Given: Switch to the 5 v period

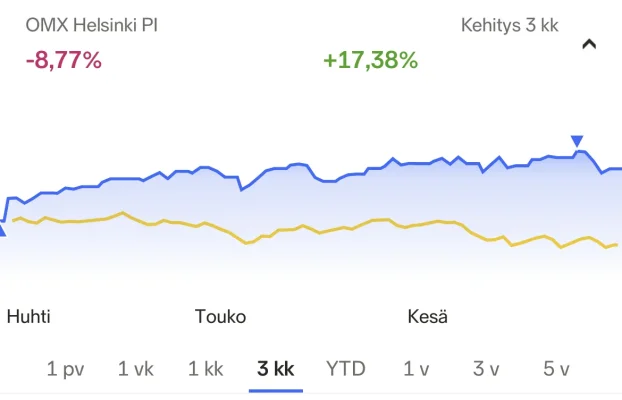Looking at the screenshot, I should coord(556,369).
